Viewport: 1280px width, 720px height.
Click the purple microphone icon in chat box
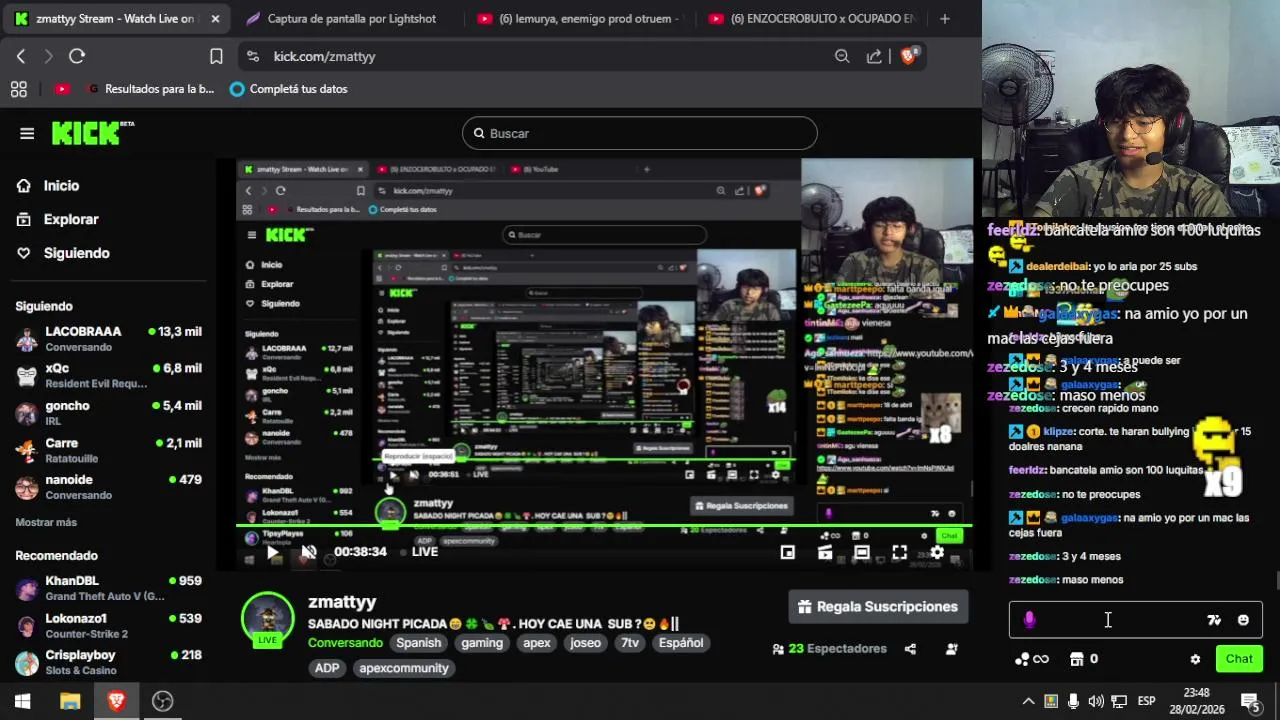coord(1029,620)
